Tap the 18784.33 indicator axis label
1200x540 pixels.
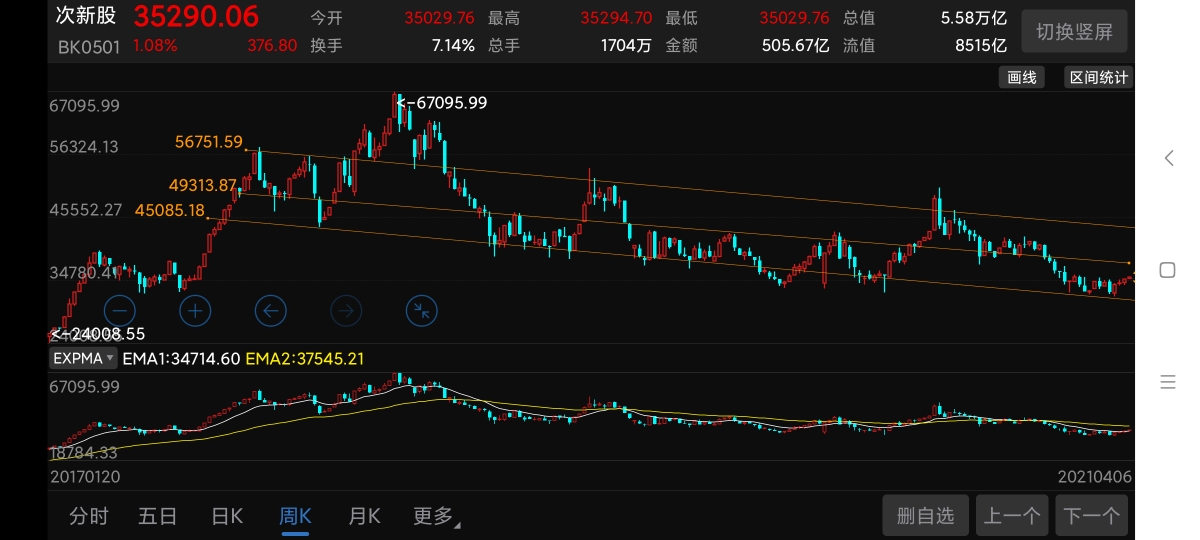click(x=85, y=453)
